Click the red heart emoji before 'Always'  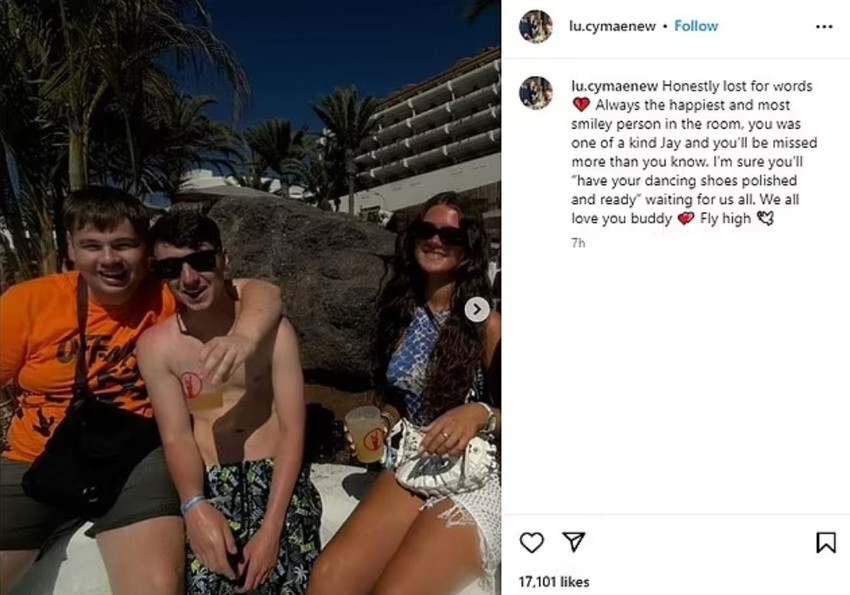click(581, 105)
